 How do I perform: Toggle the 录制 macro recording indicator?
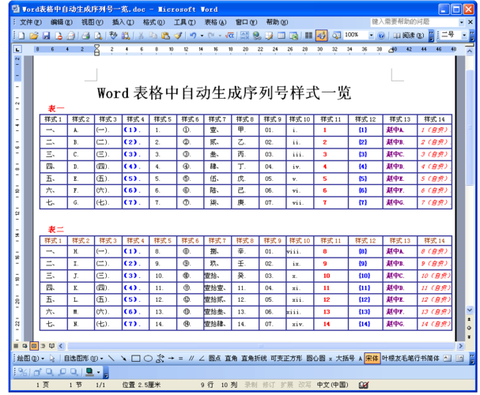point(250,385)
